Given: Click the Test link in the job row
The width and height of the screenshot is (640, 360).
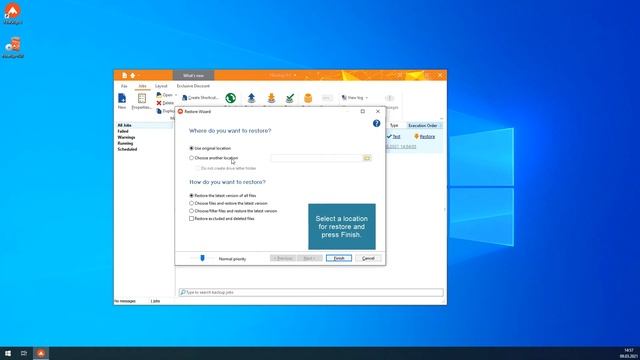Looking at the screenshot, I should 396,137.
